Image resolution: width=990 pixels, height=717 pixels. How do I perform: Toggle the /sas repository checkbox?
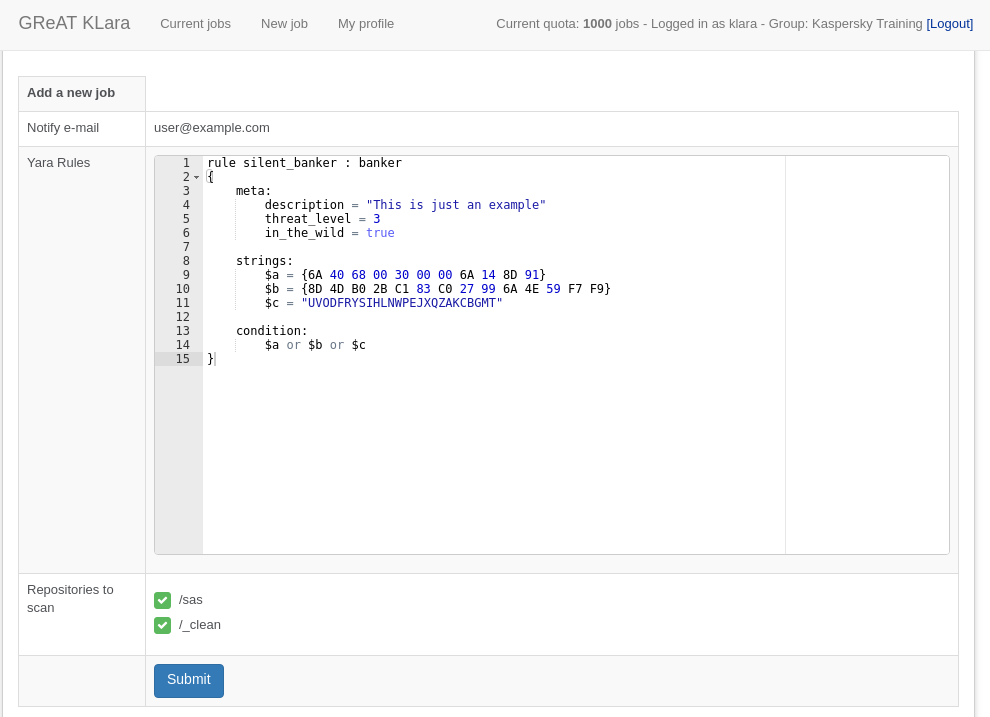click(x=162, y=600)
